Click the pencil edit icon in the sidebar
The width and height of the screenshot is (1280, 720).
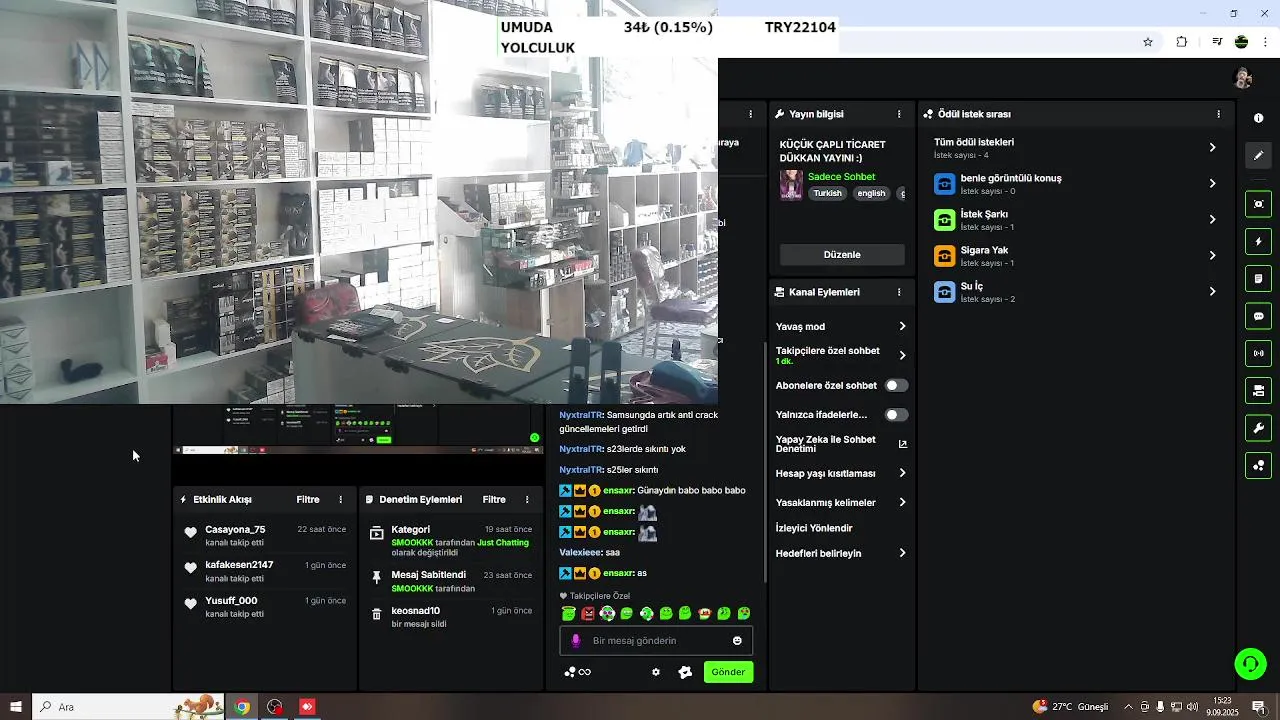tap(1258, 155)
